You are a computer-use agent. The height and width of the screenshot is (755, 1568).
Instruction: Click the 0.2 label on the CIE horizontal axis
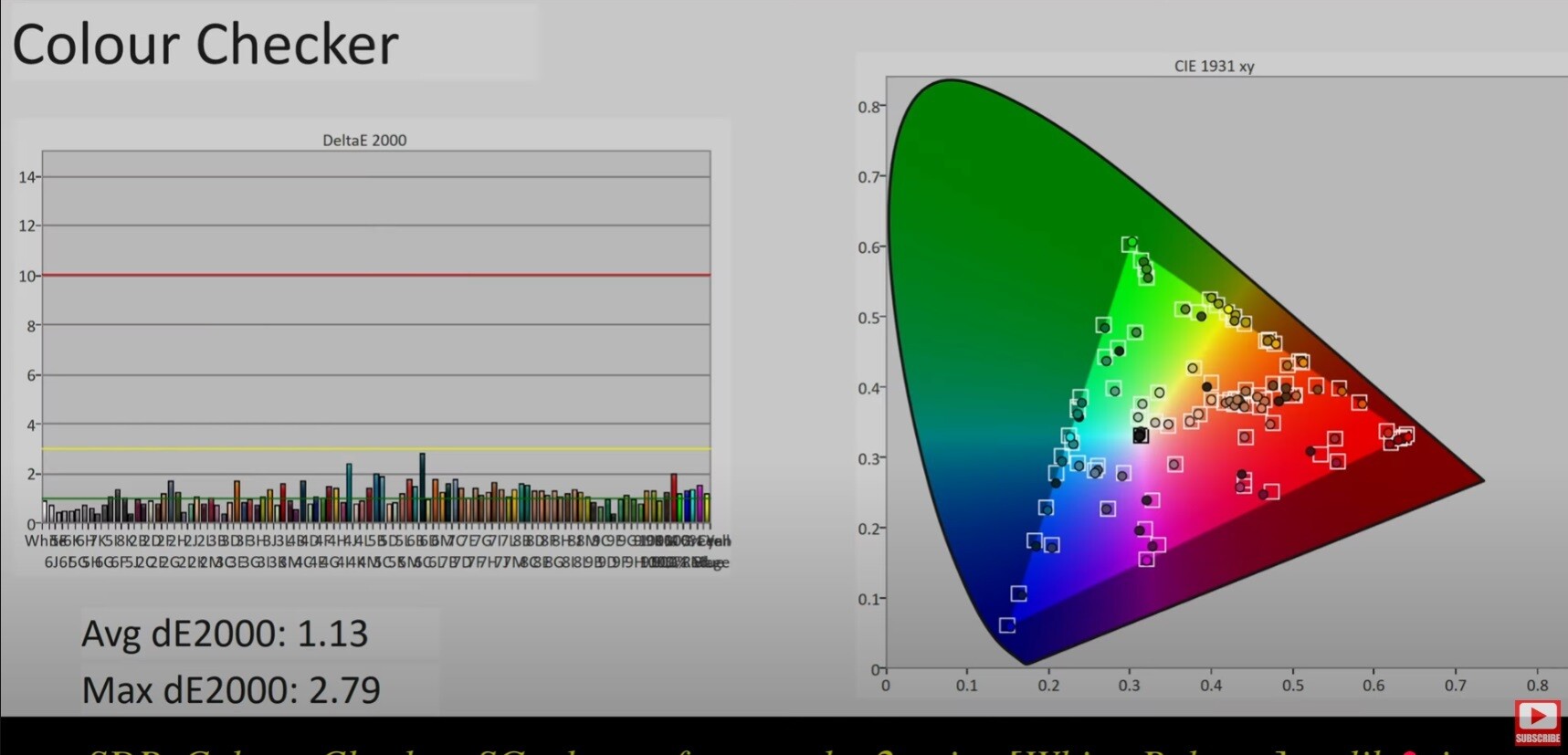1048,686
